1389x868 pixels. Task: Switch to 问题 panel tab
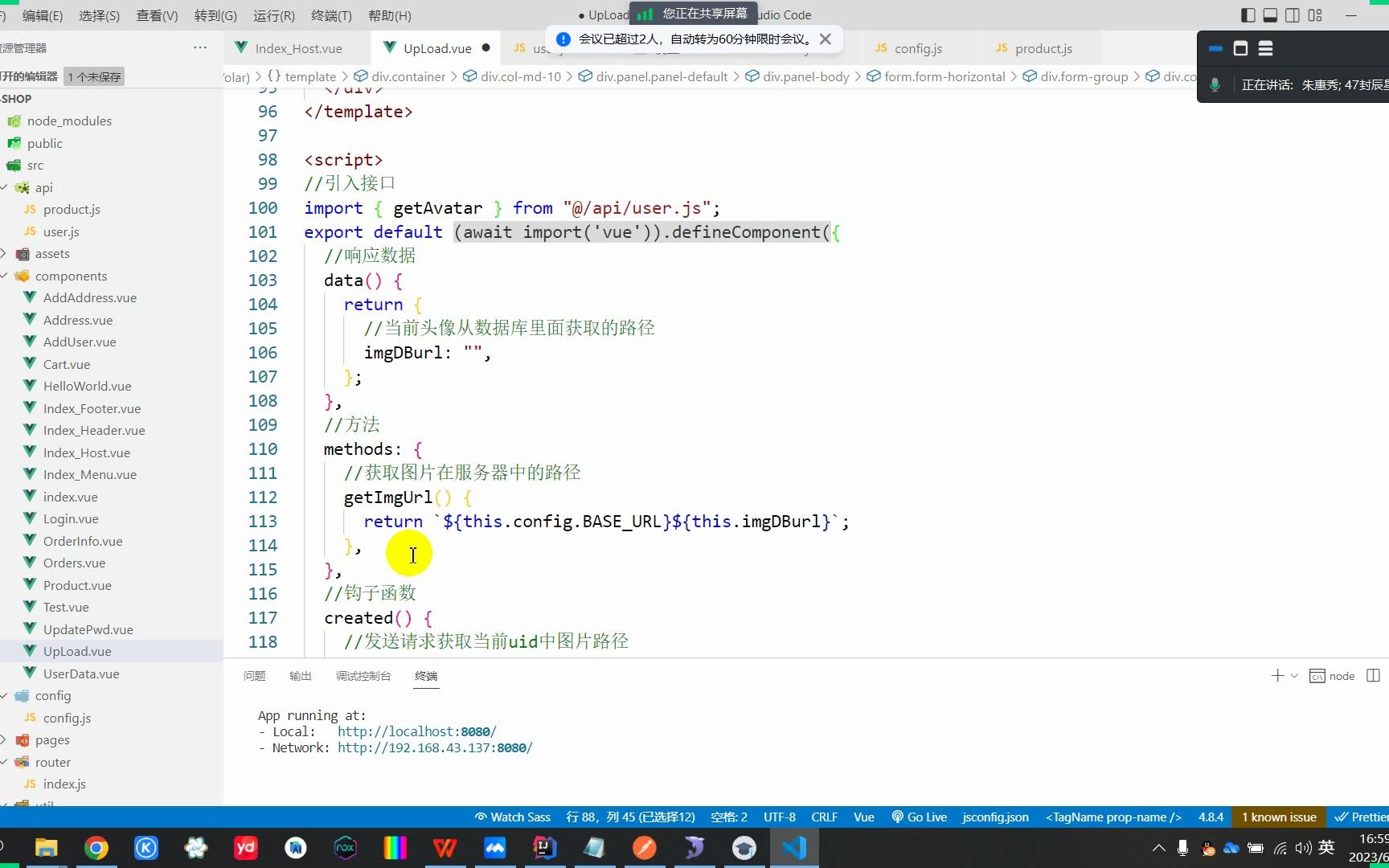click(x=254, y=676)
